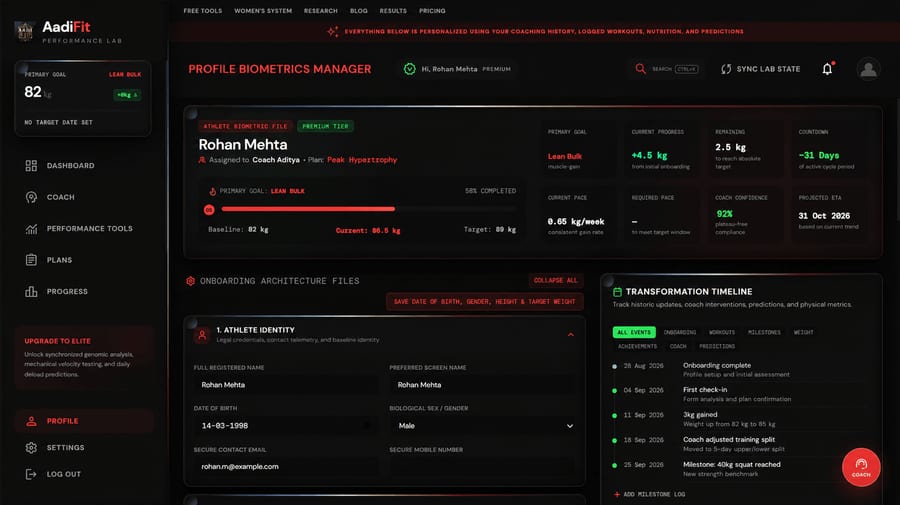Filter timeline by Coach
This screenshot has height=505, width=900.
[678, 347]
